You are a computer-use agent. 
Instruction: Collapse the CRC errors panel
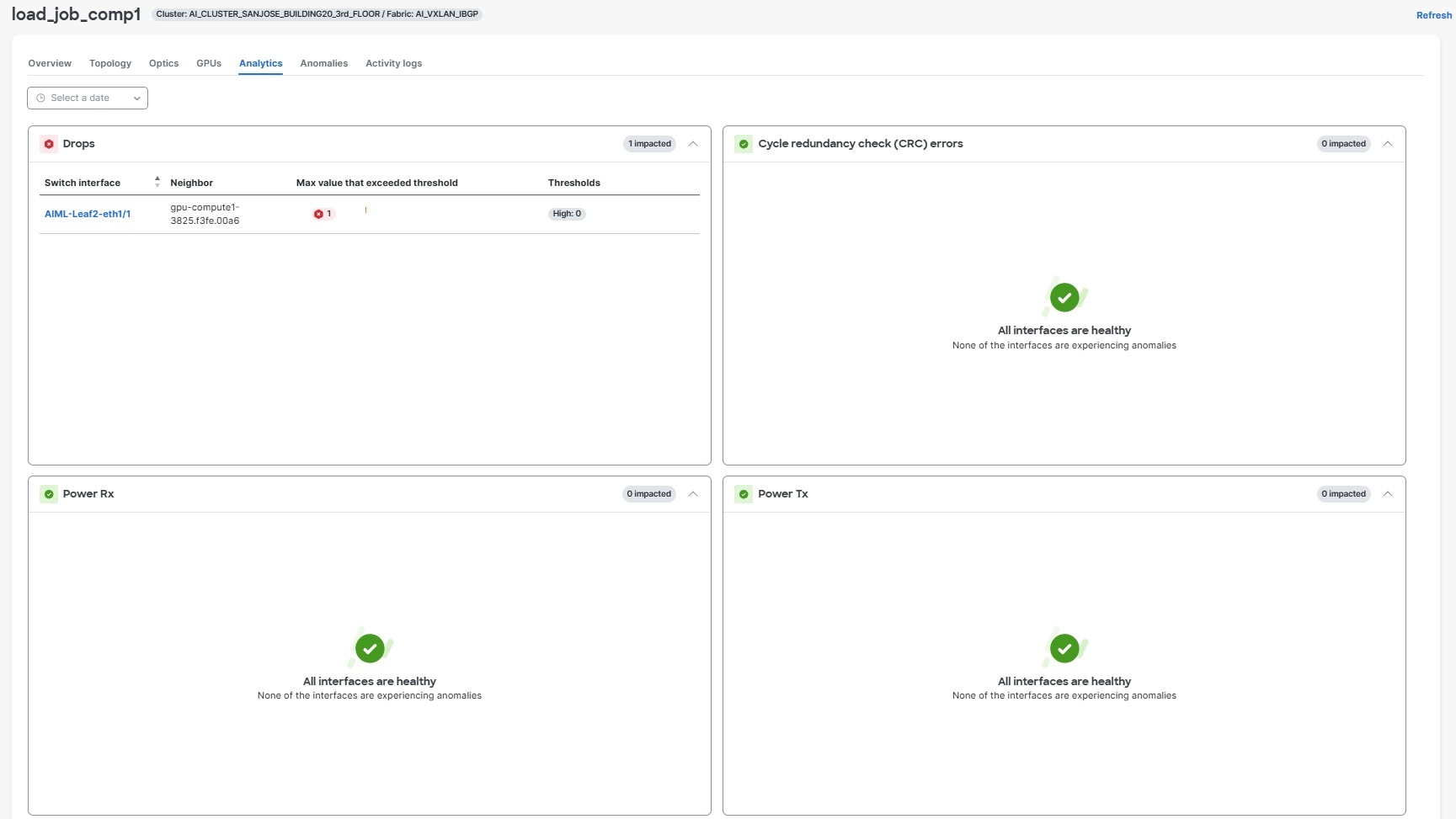click(x=1388, y=144)
